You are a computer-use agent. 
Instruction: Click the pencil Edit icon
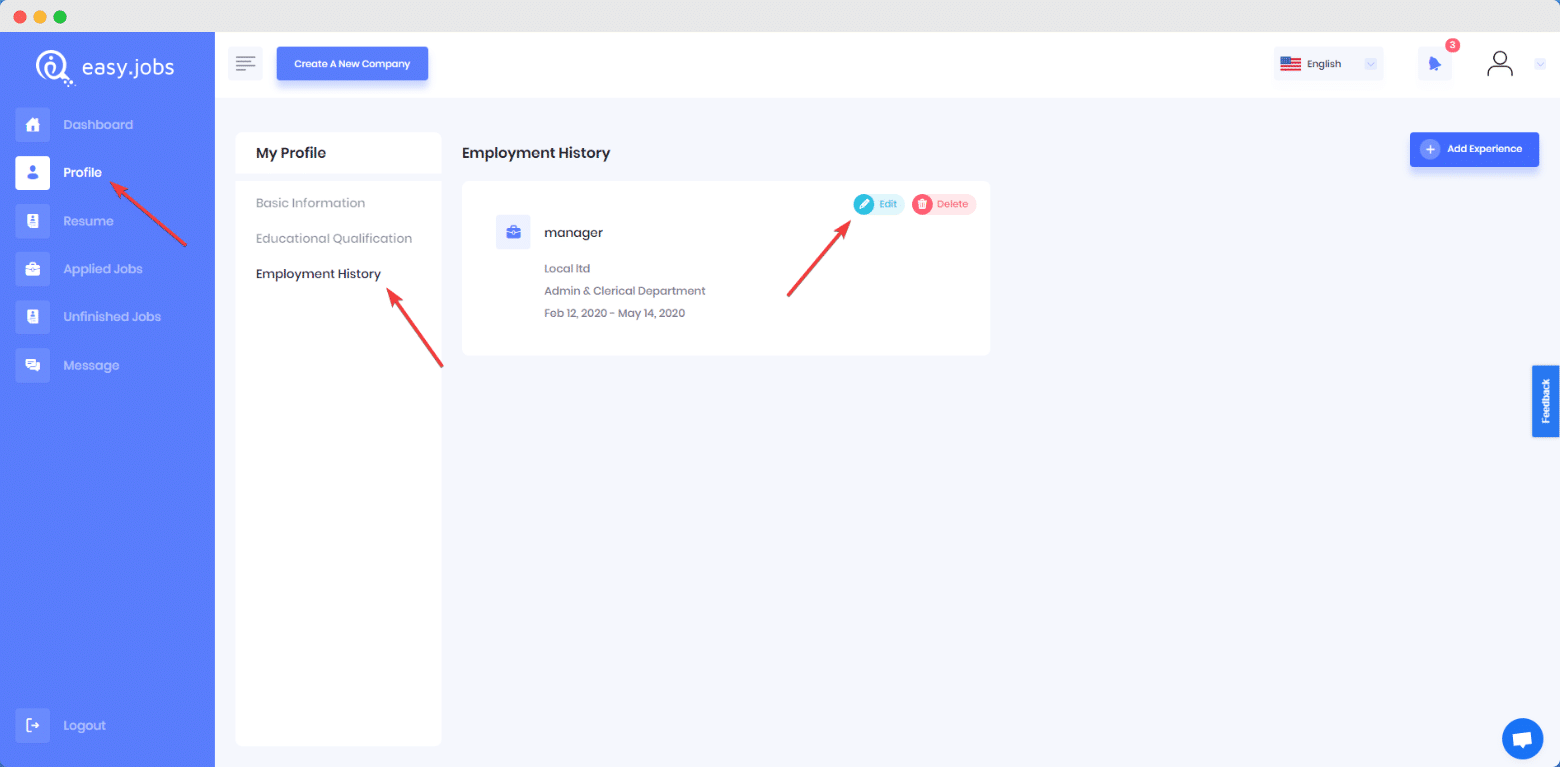[863, 204]
